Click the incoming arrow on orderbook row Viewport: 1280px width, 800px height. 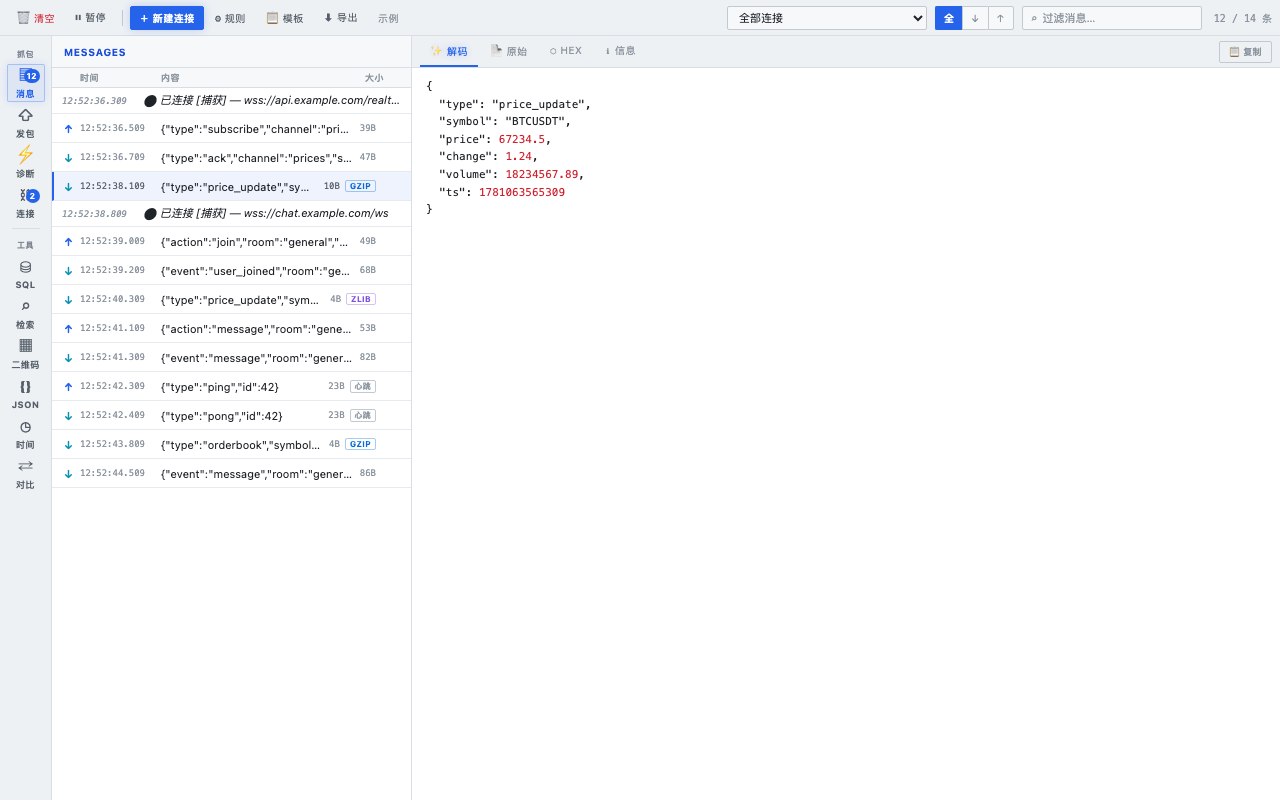point(68,445)
